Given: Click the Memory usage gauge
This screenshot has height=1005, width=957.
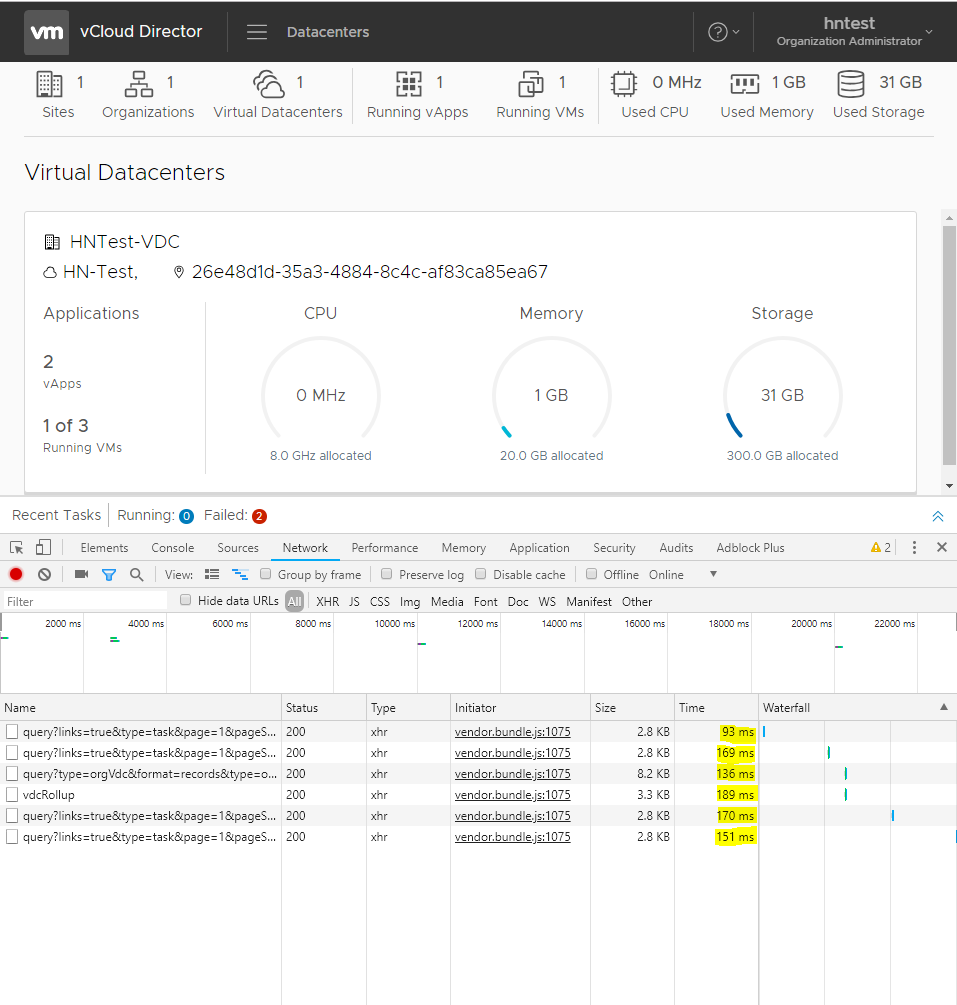Looking at the screenshot, I should (552, 390).
